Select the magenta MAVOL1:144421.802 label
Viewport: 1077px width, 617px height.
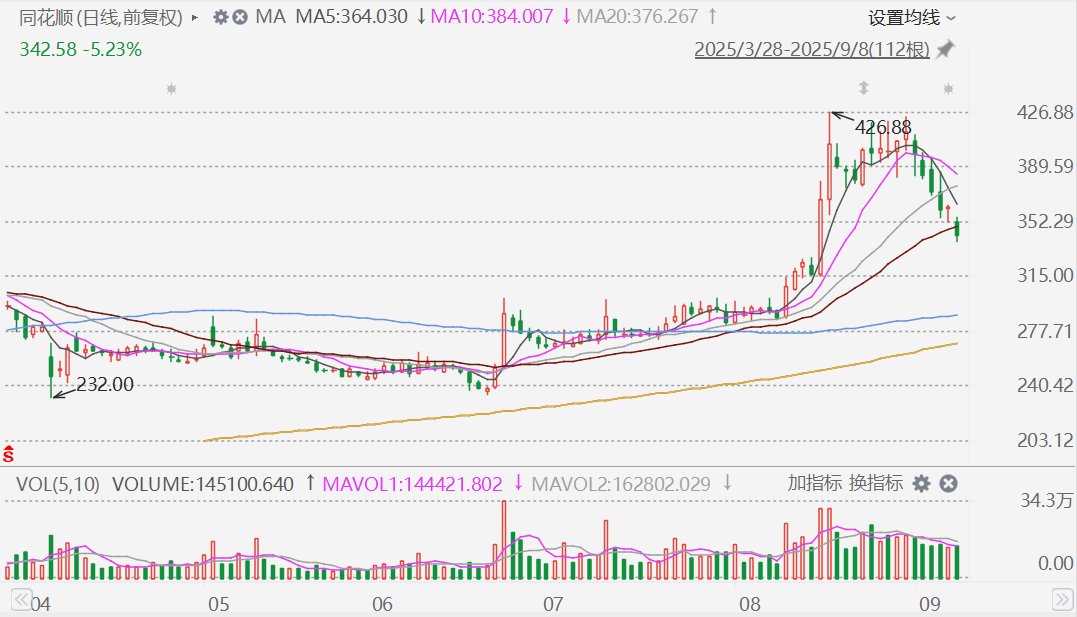[412, 484]
